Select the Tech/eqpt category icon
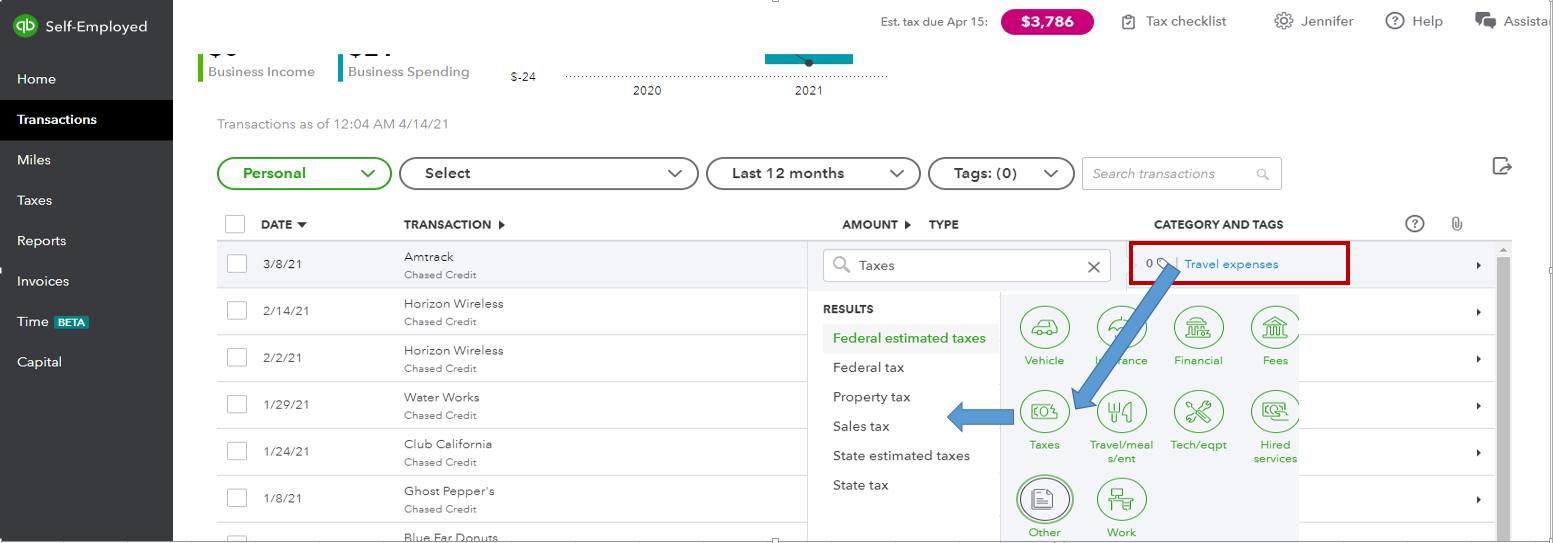The width and height of the screenshot is (1553, 543). [x=1198, y=412]
